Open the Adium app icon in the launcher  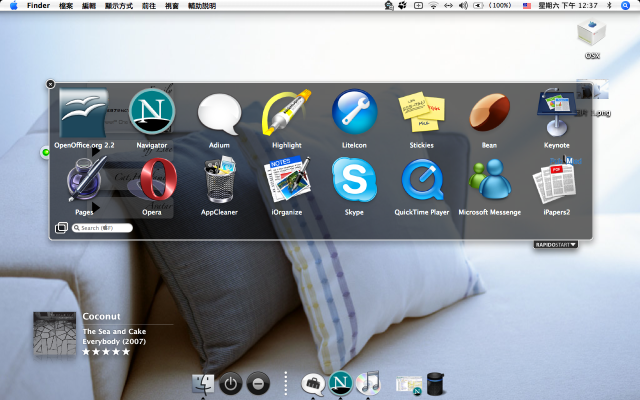point(219,114)
